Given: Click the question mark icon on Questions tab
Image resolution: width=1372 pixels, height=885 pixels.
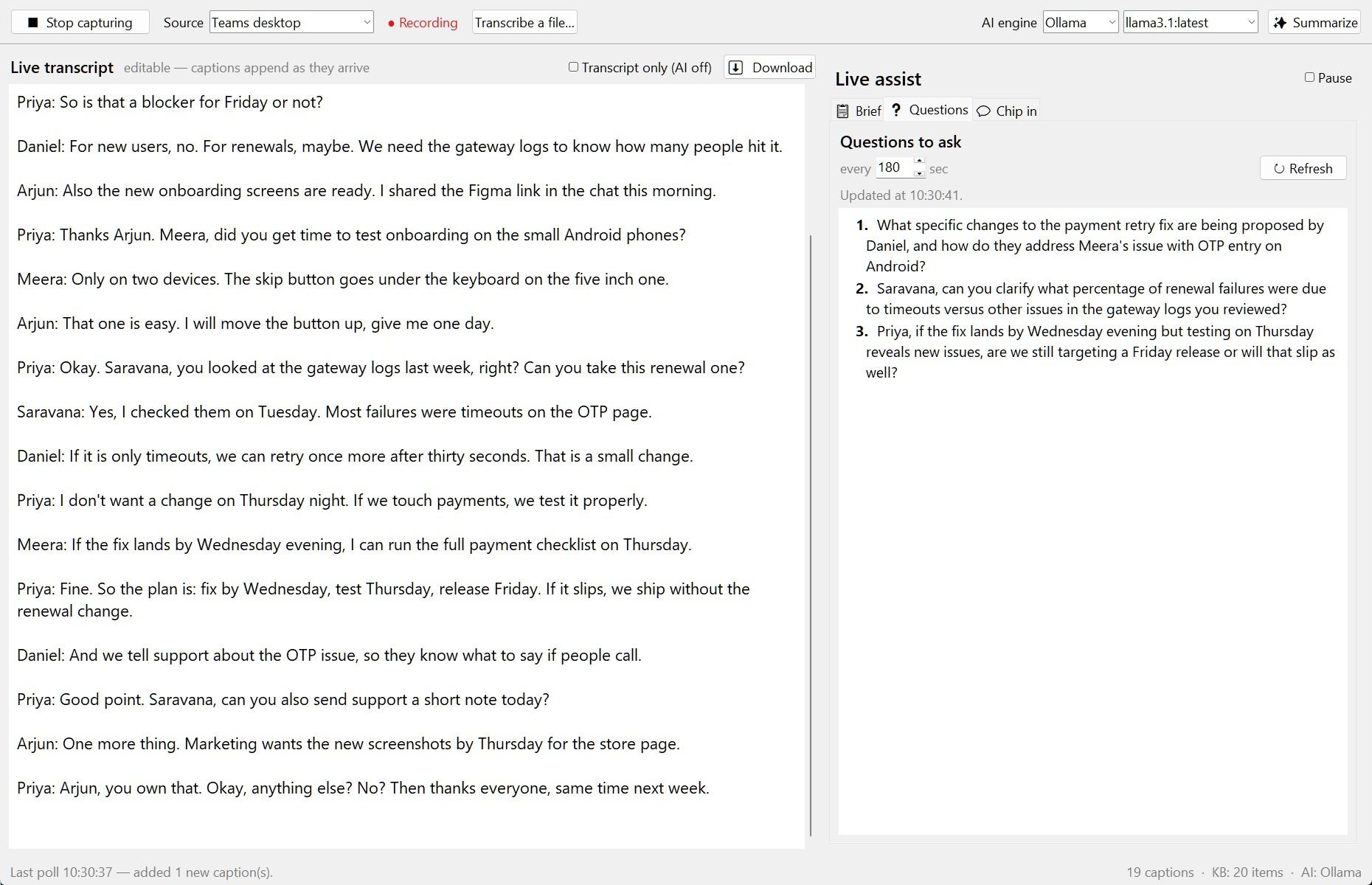Looking at the screenshot, I should [896, 110].
